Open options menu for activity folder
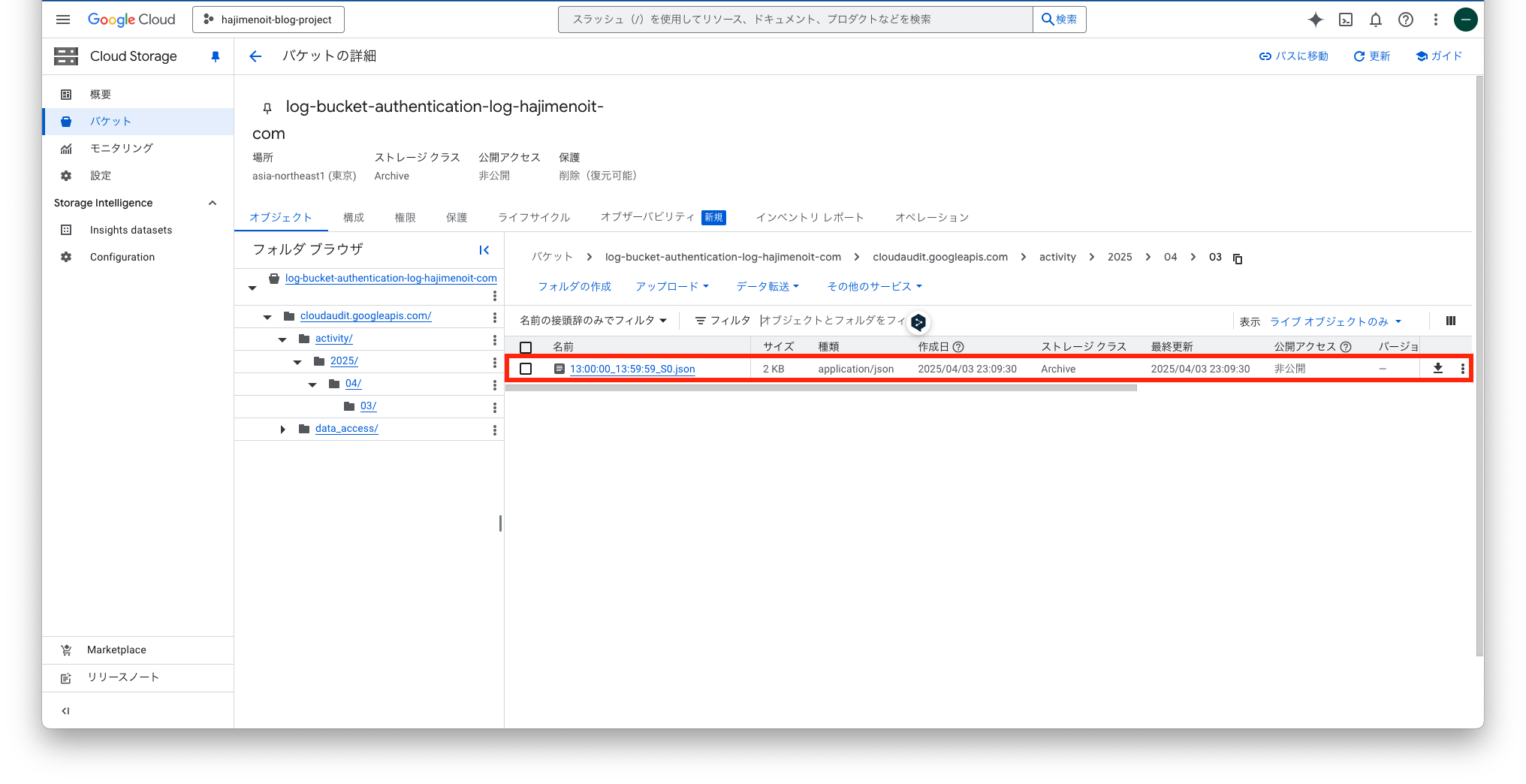This screenshot has height=784, width=1526. [x=494, y=339]
